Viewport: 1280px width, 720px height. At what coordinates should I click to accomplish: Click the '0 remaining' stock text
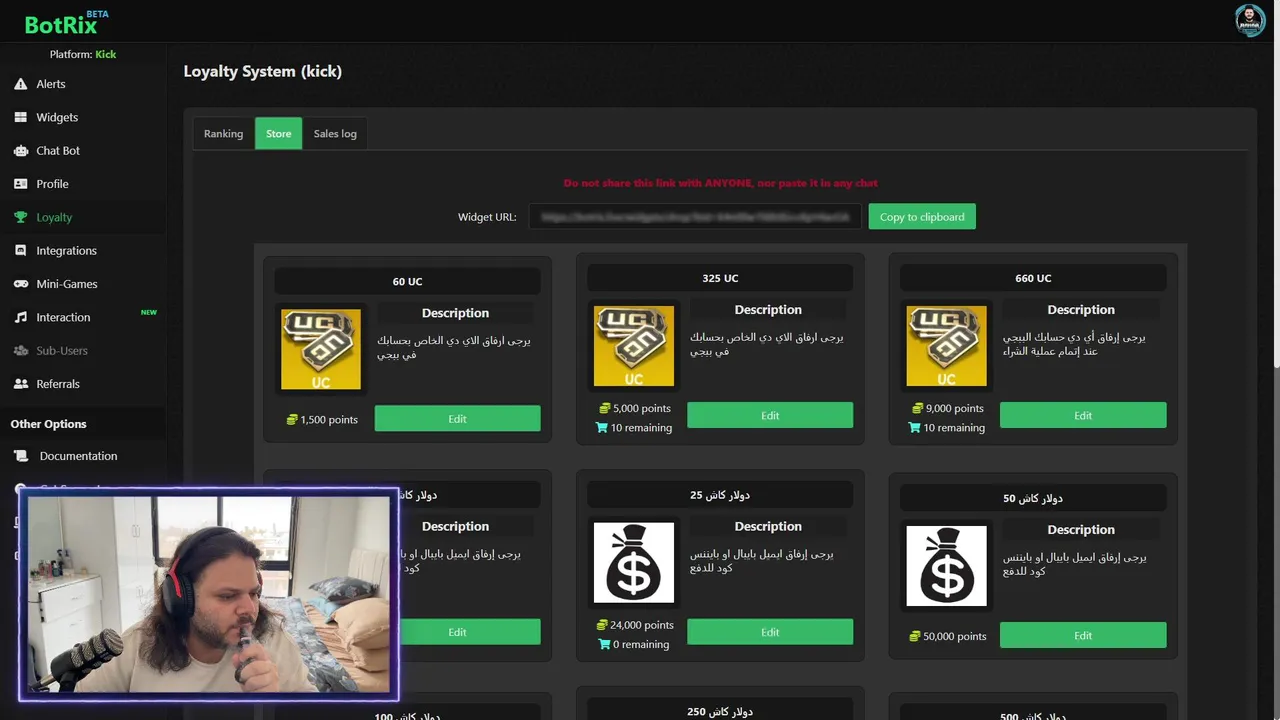641,645
